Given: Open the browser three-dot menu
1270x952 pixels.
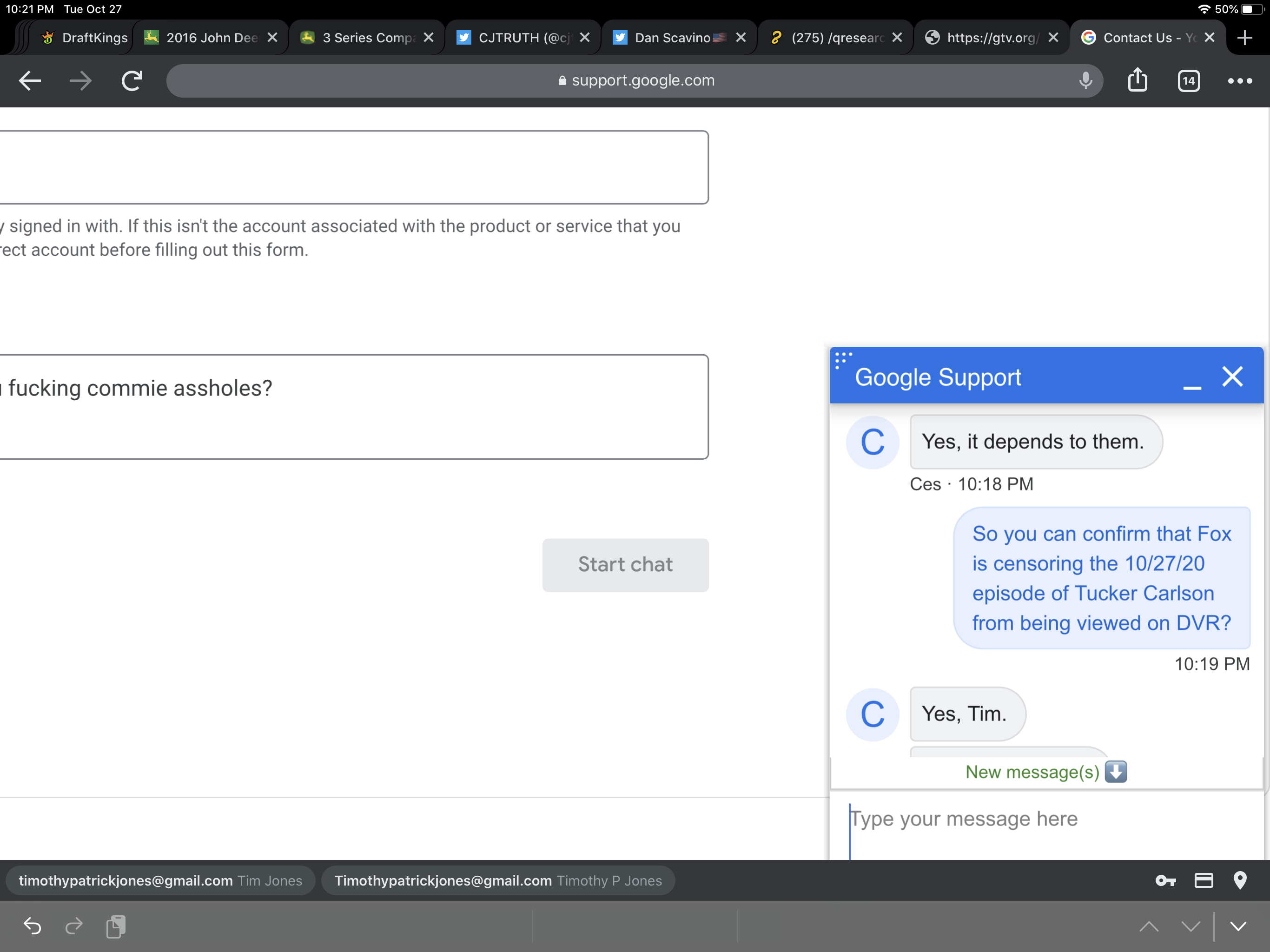Looking at the screenshot, I should coord(1240,81).
